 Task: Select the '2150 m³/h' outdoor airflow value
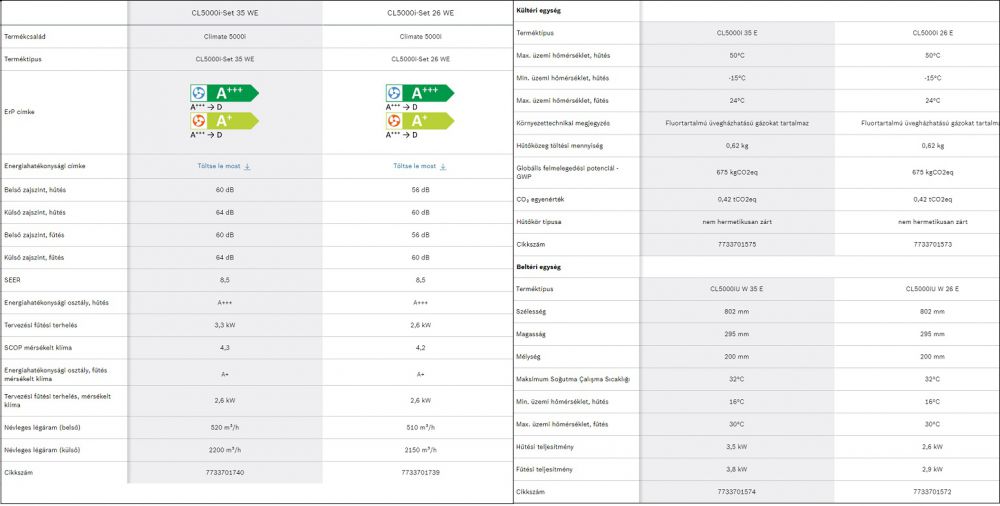[x=420, y=450]
